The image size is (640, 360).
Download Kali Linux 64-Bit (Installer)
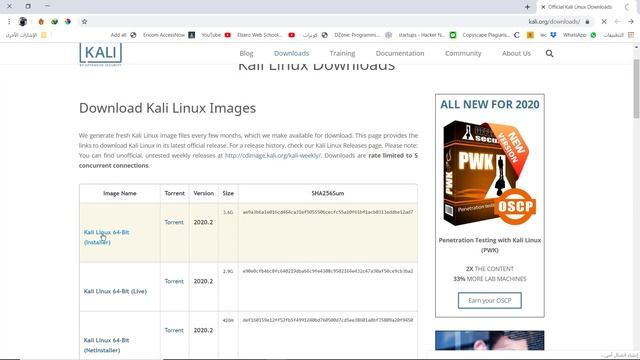(106, 237)
